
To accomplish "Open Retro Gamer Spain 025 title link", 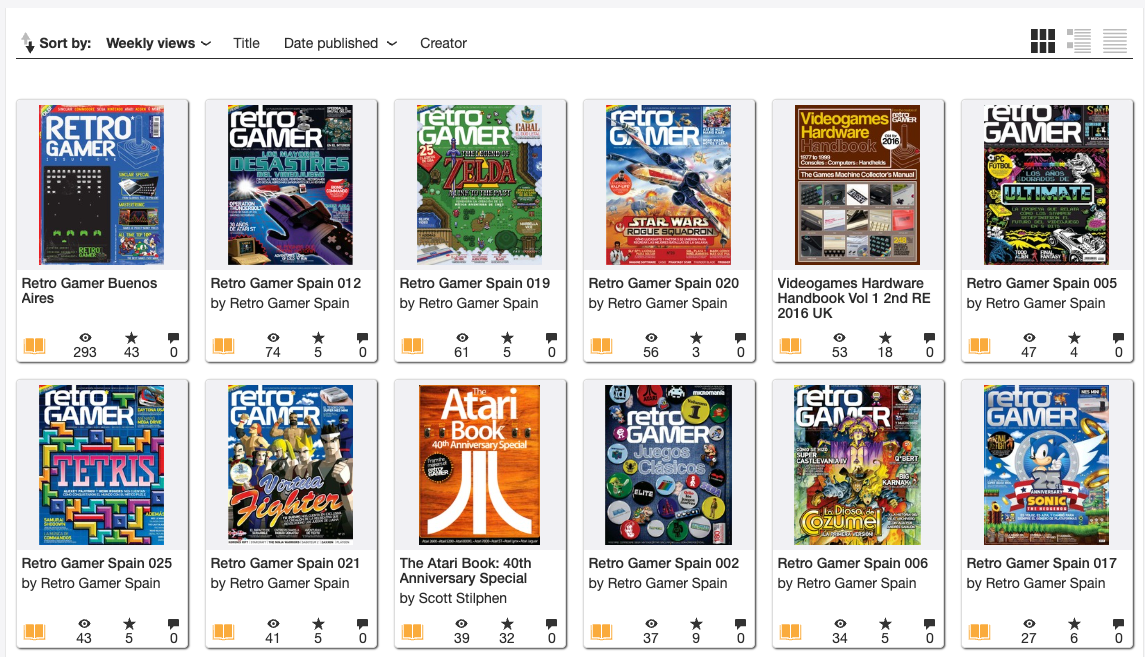I will (96, 564).
